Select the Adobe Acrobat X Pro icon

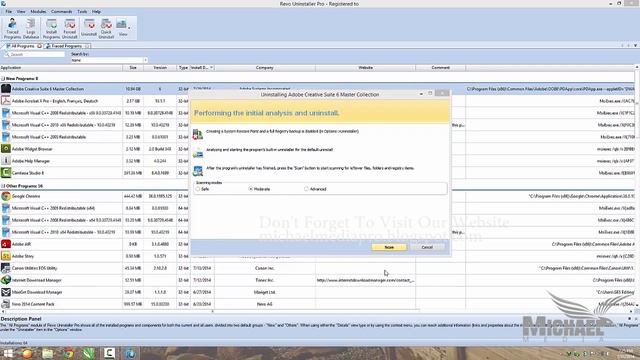click(x=6, y=100)
